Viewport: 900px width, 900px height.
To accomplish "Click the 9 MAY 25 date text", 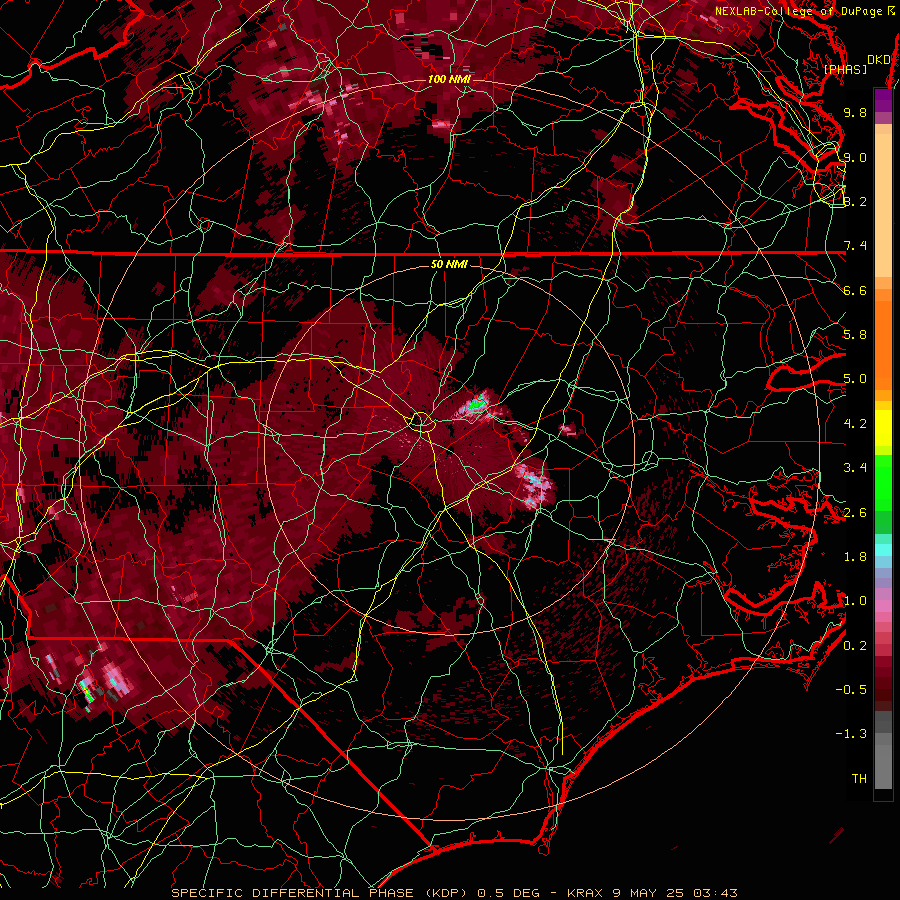I will click(x=649, y=893).
